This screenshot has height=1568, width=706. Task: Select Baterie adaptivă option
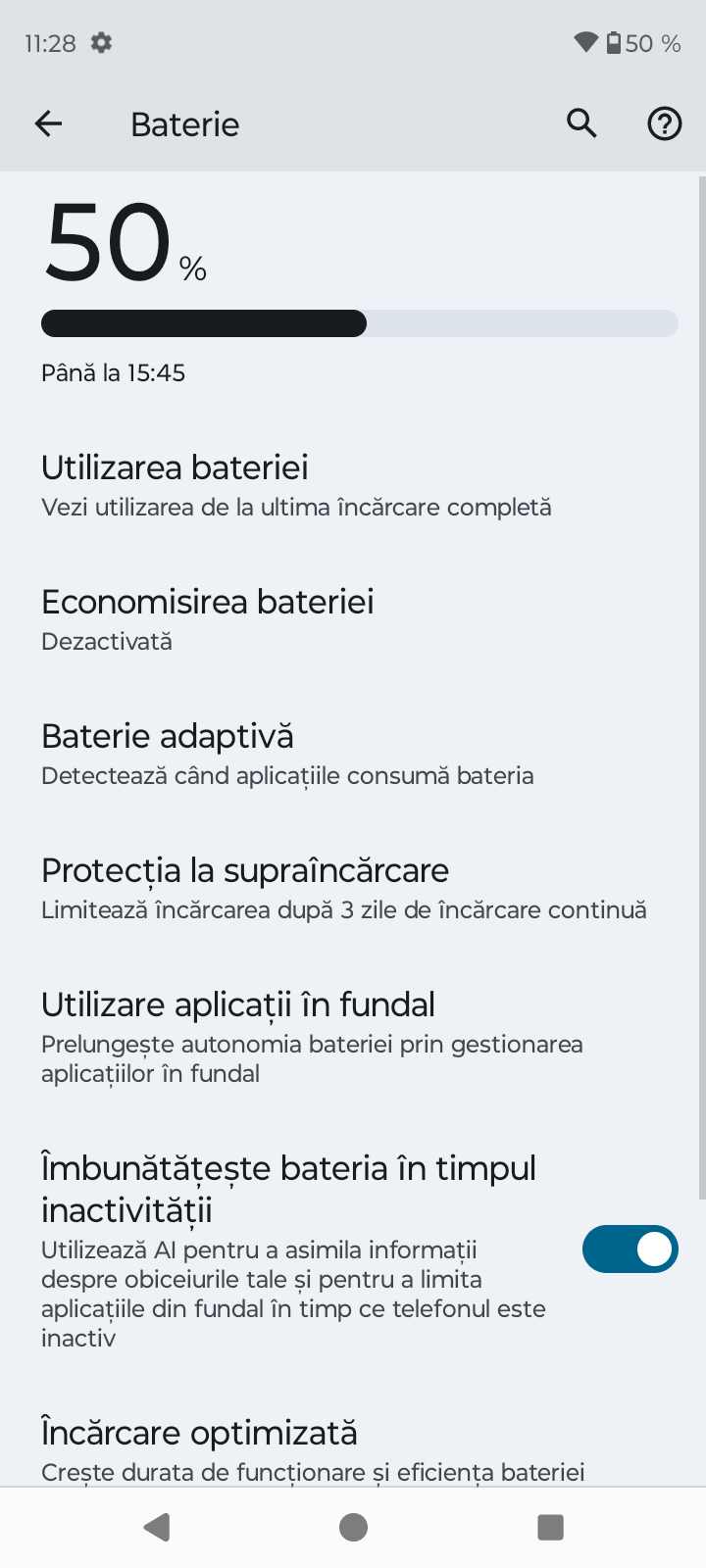pyautogui.click(x=287, y=754)
